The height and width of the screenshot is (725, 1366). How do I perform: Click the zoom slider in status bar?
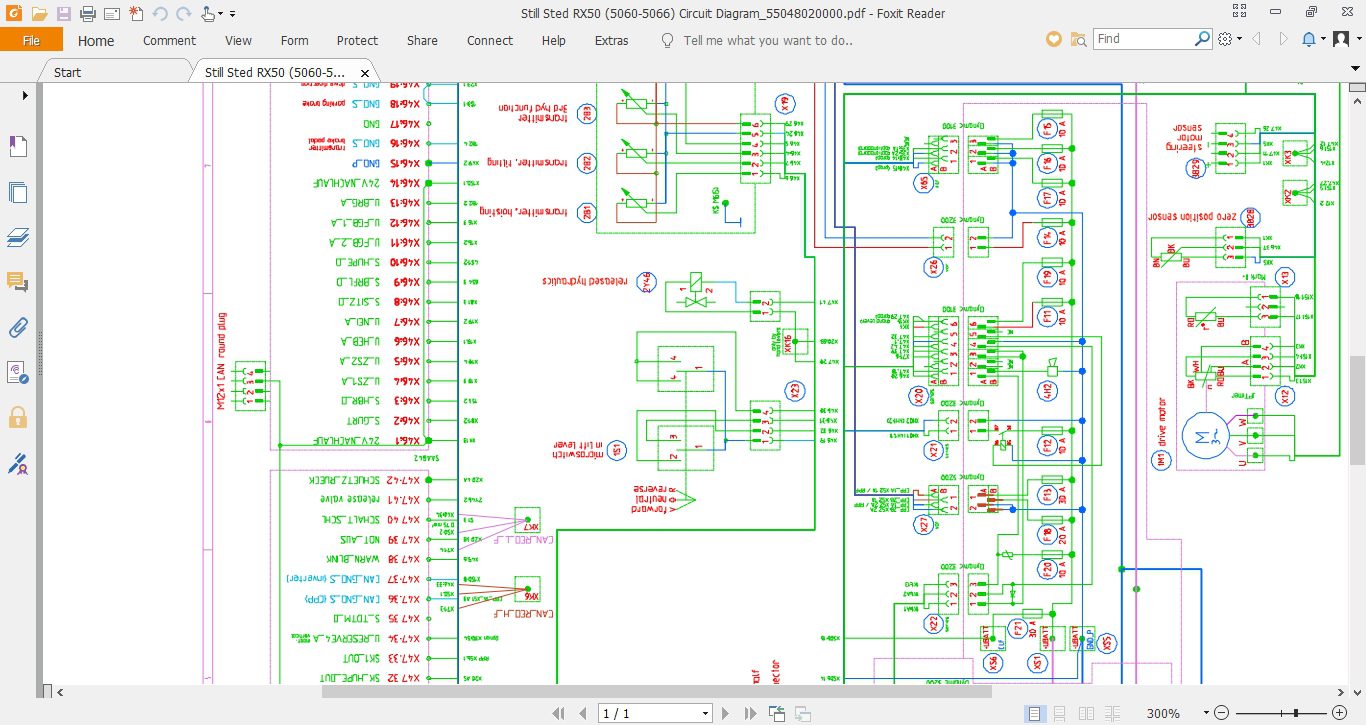point(1295,714)
